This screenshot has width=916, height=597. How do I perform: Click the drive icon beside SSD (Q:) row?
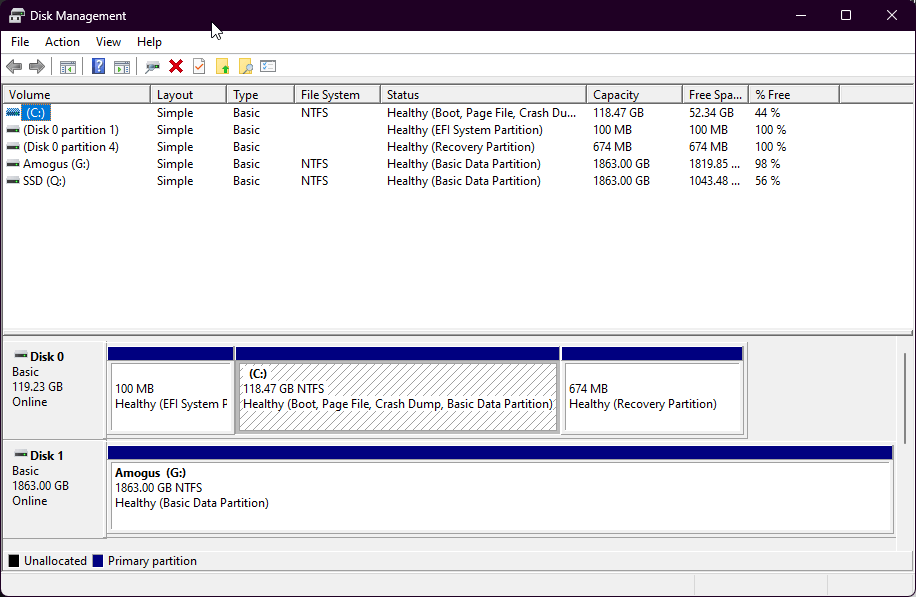pyautogui.click(x=13, y=181)
